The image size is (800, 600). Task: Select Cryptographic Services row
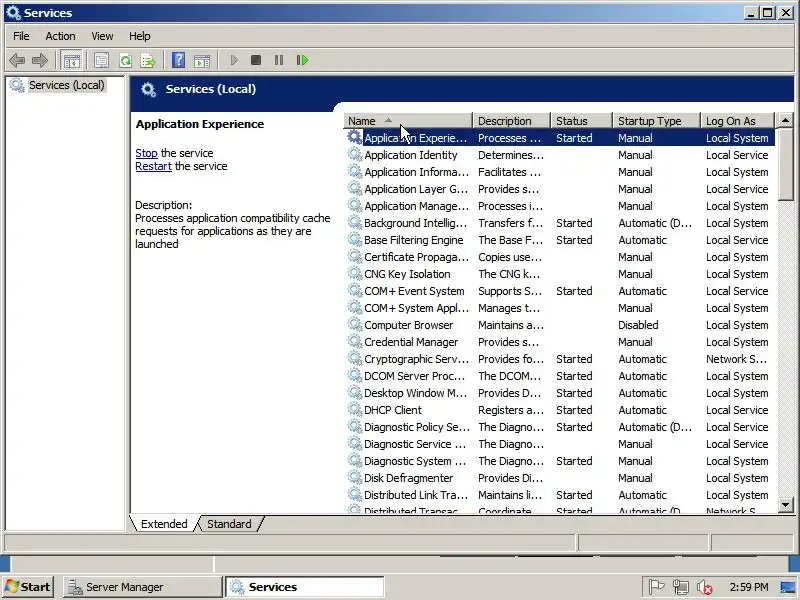[560, 359]
